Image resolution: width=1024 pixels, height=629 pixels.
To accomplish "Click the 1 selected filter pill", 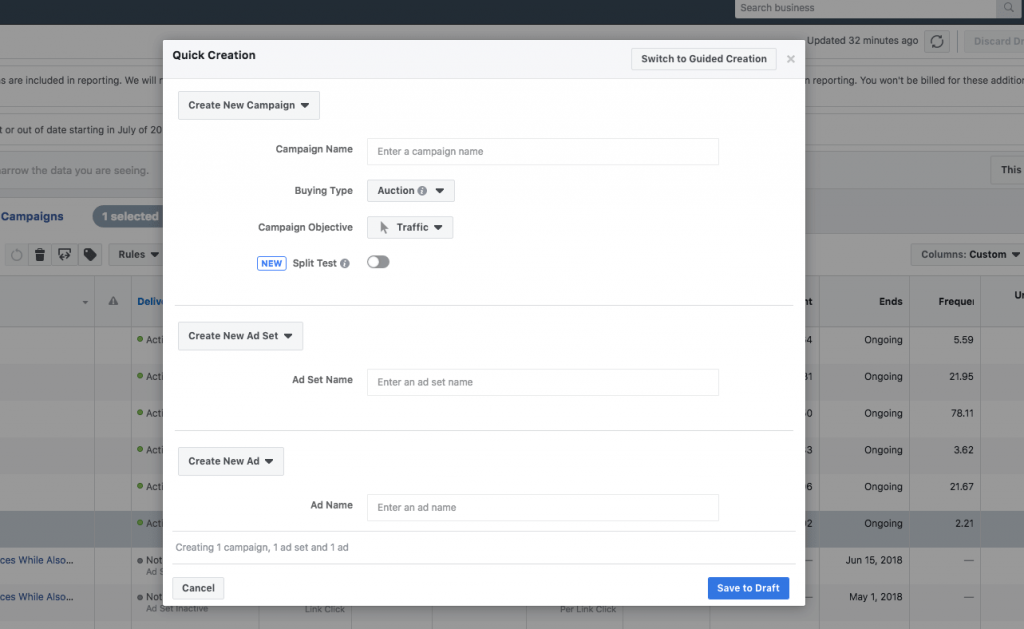I will coord(128,216).
